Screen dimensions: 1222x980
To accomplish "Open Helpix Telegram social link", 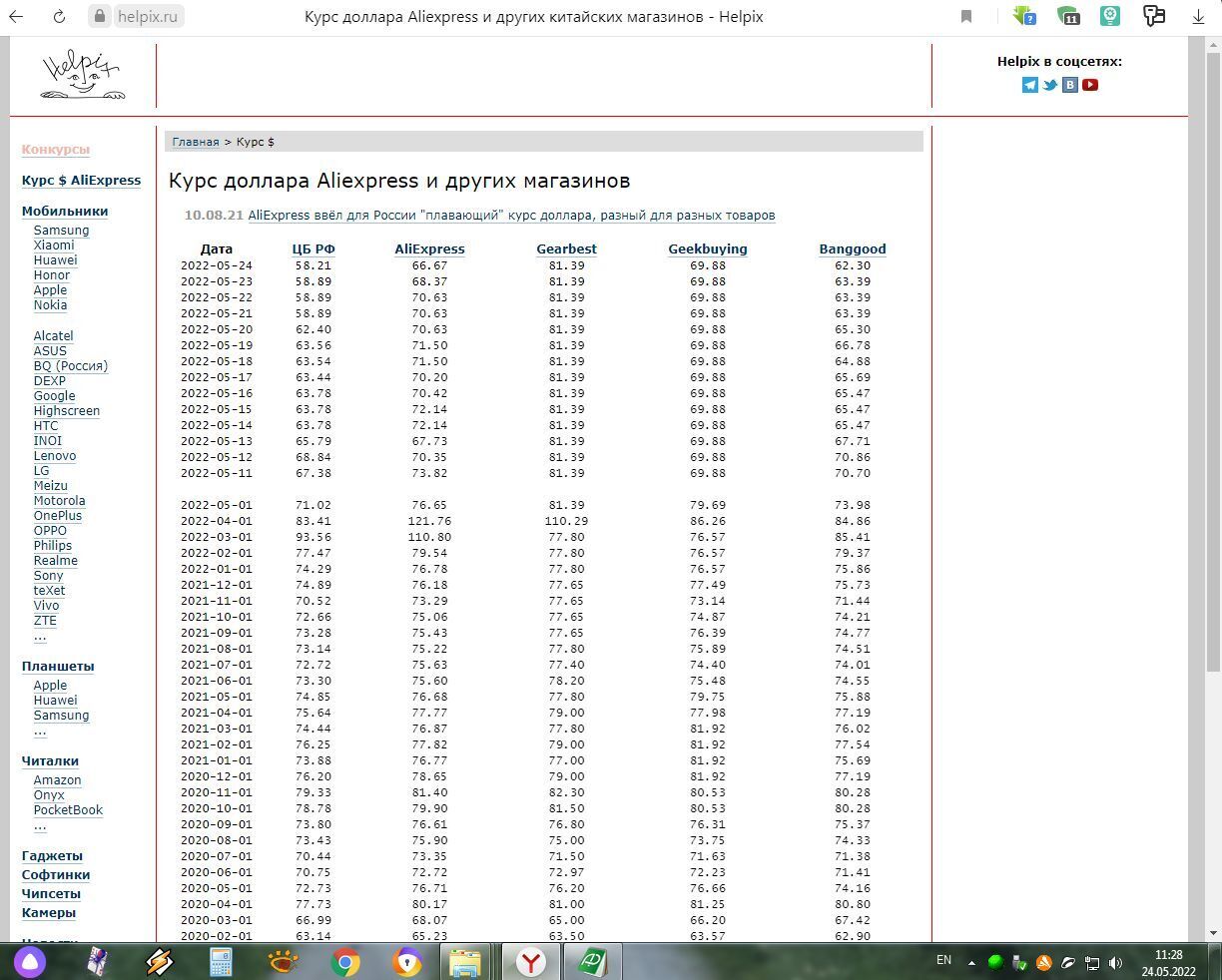I will click(1030, 85).
